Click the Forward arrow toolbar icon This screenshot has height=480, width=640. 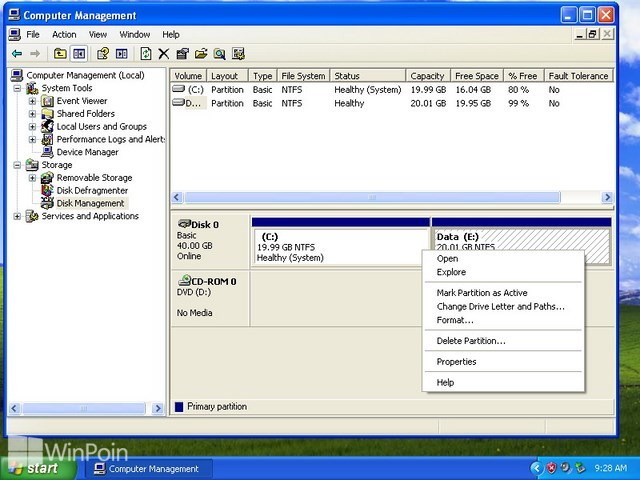35,53
